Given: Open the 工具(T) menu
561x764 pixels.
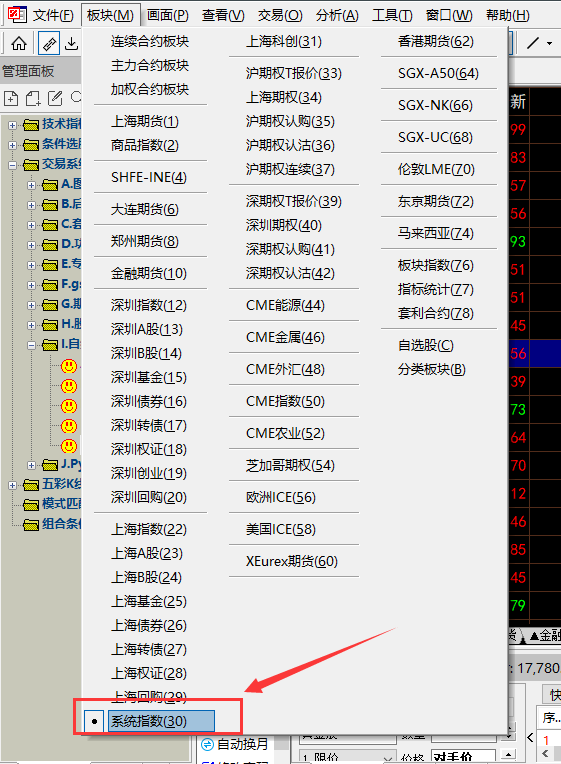Looking at the screenshot, I should (392, 15).
